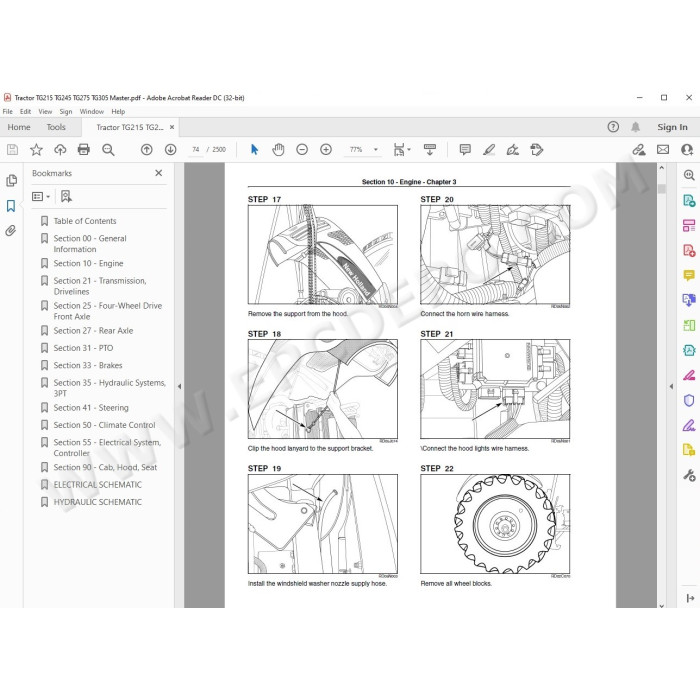700x700 pixels.
Task: Collapse the left navigation pane arrow
Action: [179, 387]
